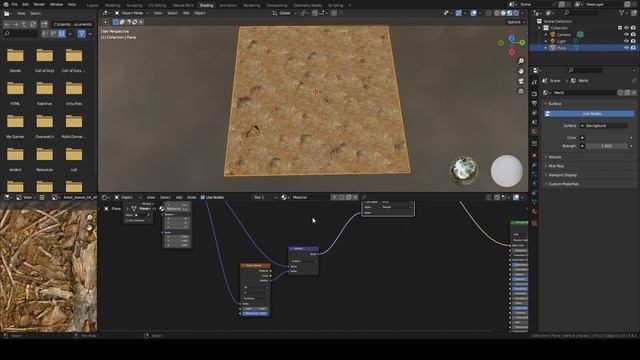
Task: Open the Render menu
Action: point(39,4)
